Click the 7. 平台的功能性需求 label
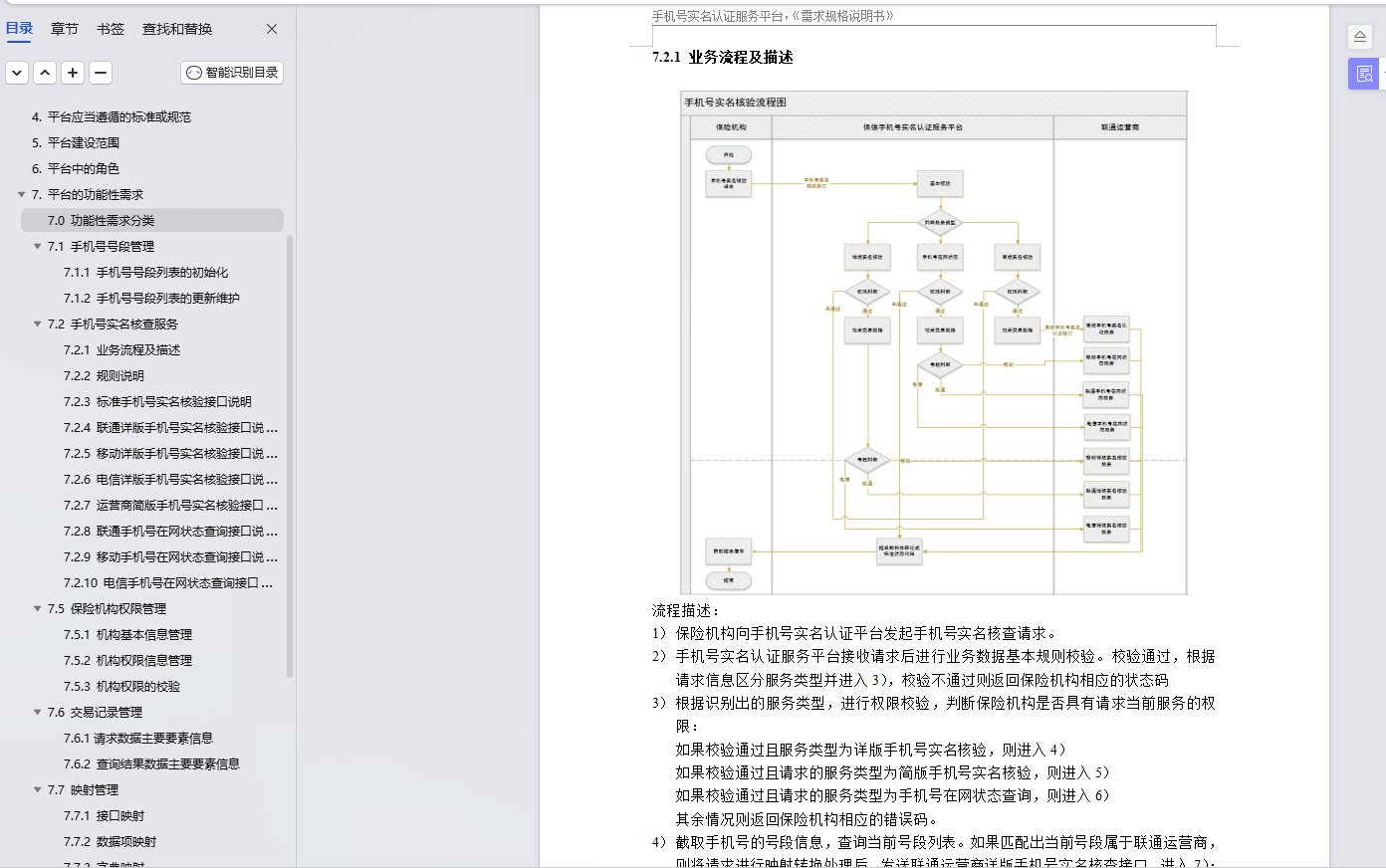Viewport: 1386px width, 868px height. pos(88,194)
